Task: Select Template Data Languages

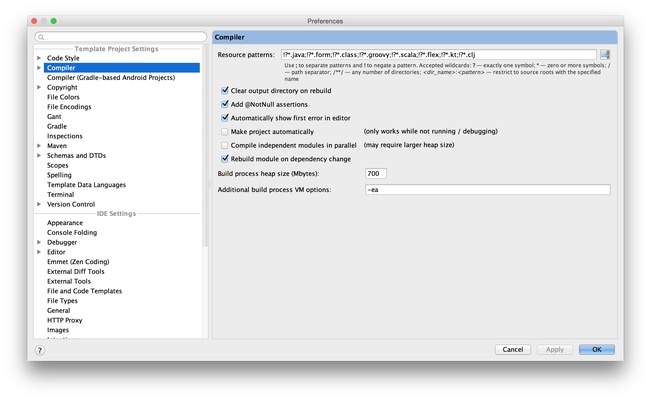Action: click(86, 185)
